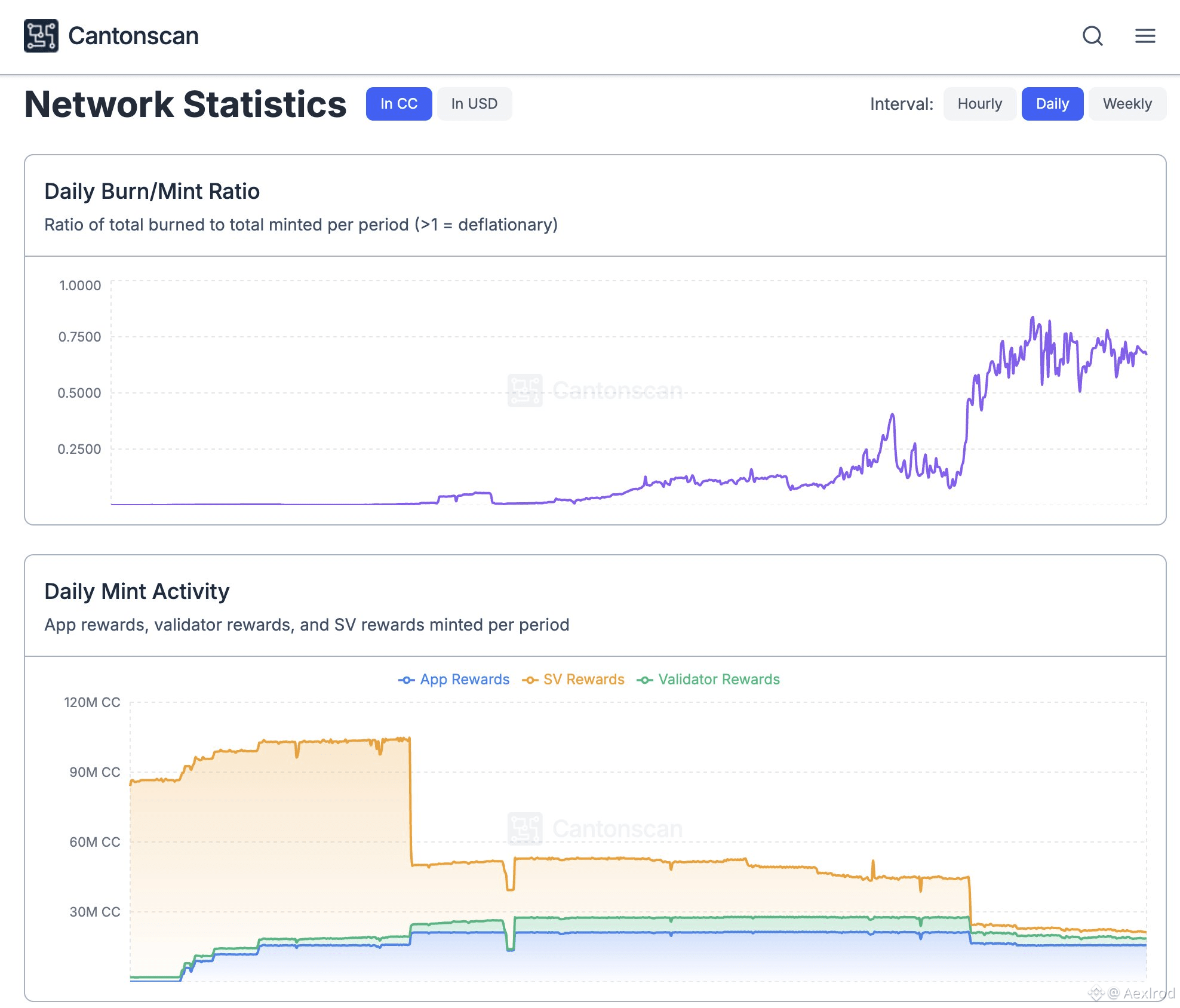Toggle SV Rewards legend series
Image resolution: width=1180 pixels, height=1008 pixels.
coord(573,680)
